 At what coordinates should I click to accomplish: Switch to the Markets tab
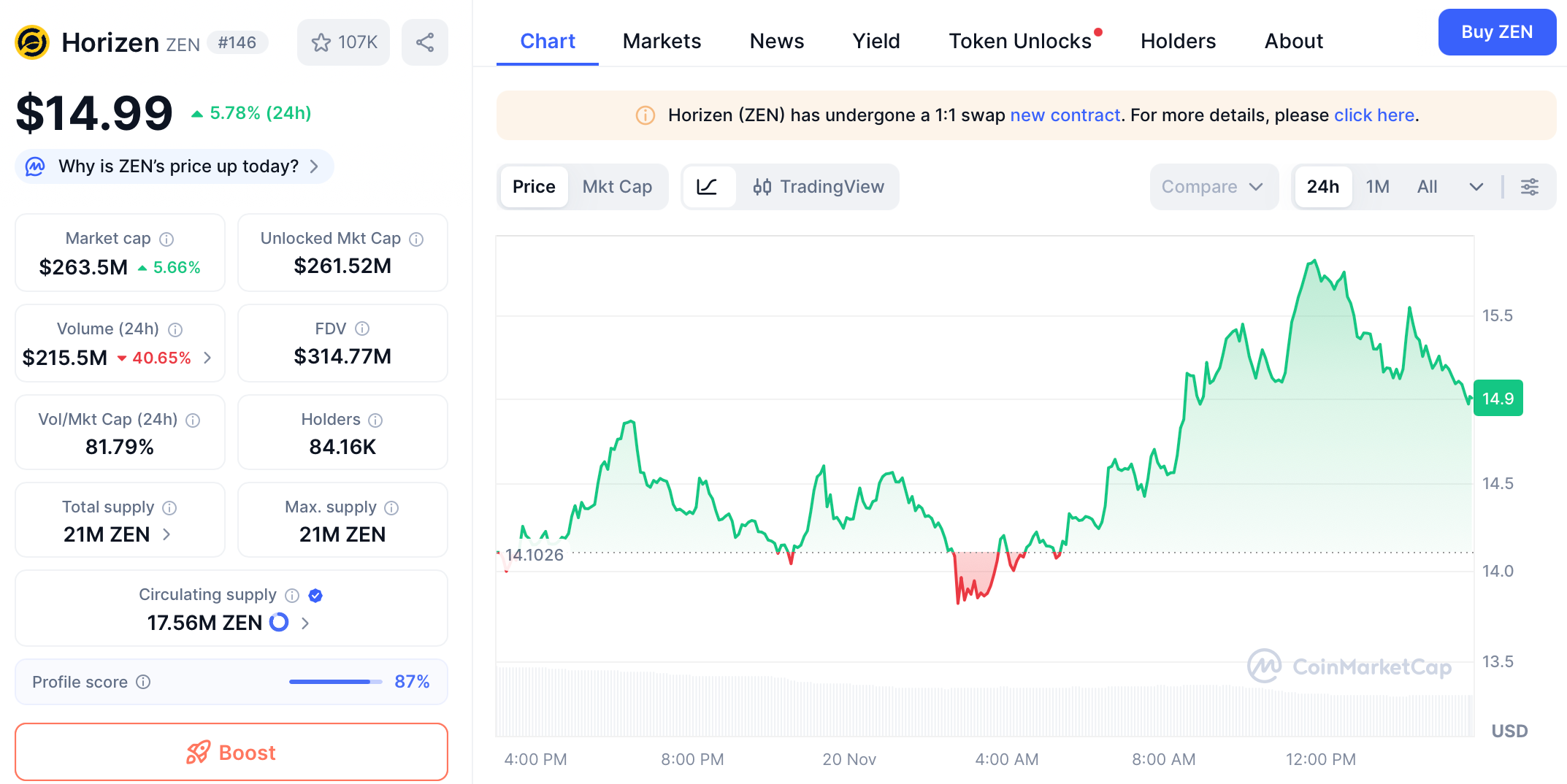tap(662, 41)
